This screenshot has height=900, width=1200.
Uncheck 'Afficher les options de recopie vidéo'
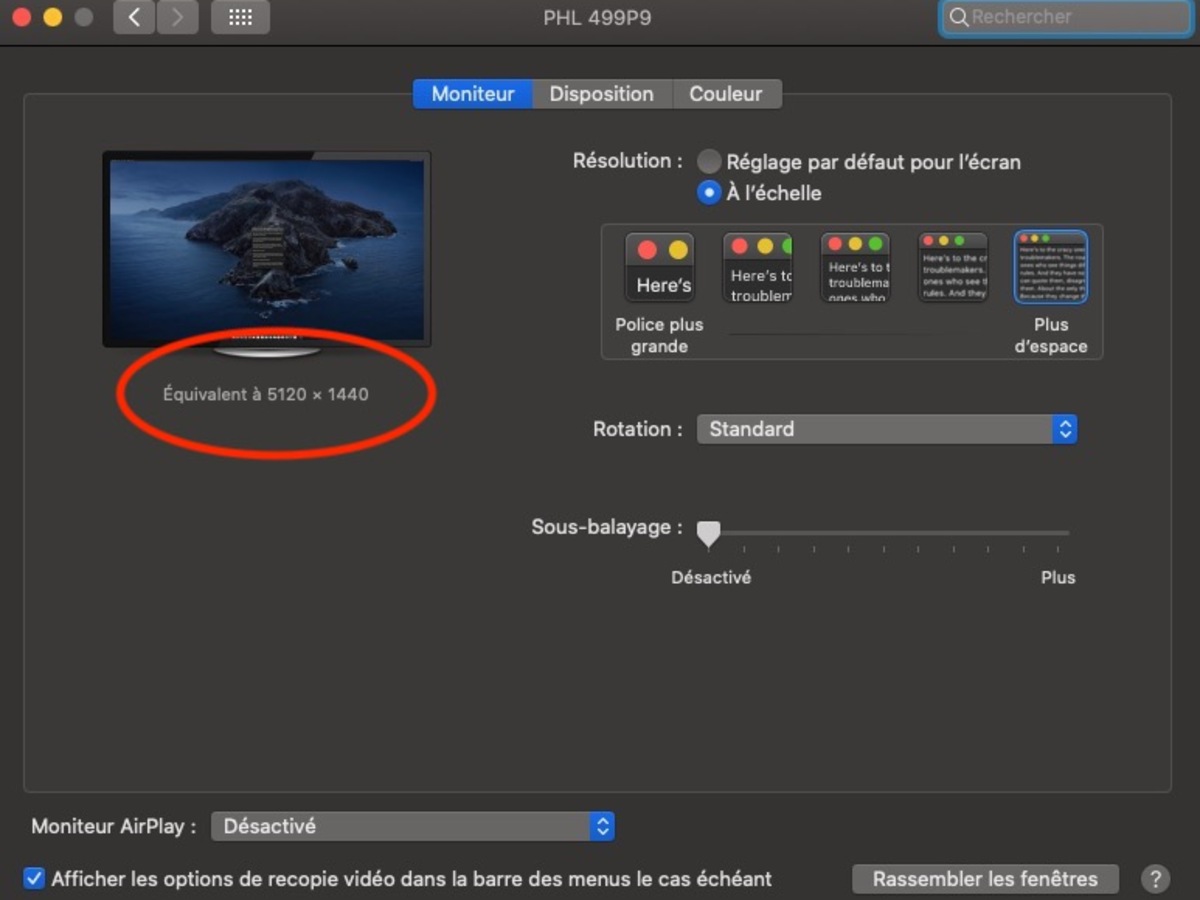(35, 879)
